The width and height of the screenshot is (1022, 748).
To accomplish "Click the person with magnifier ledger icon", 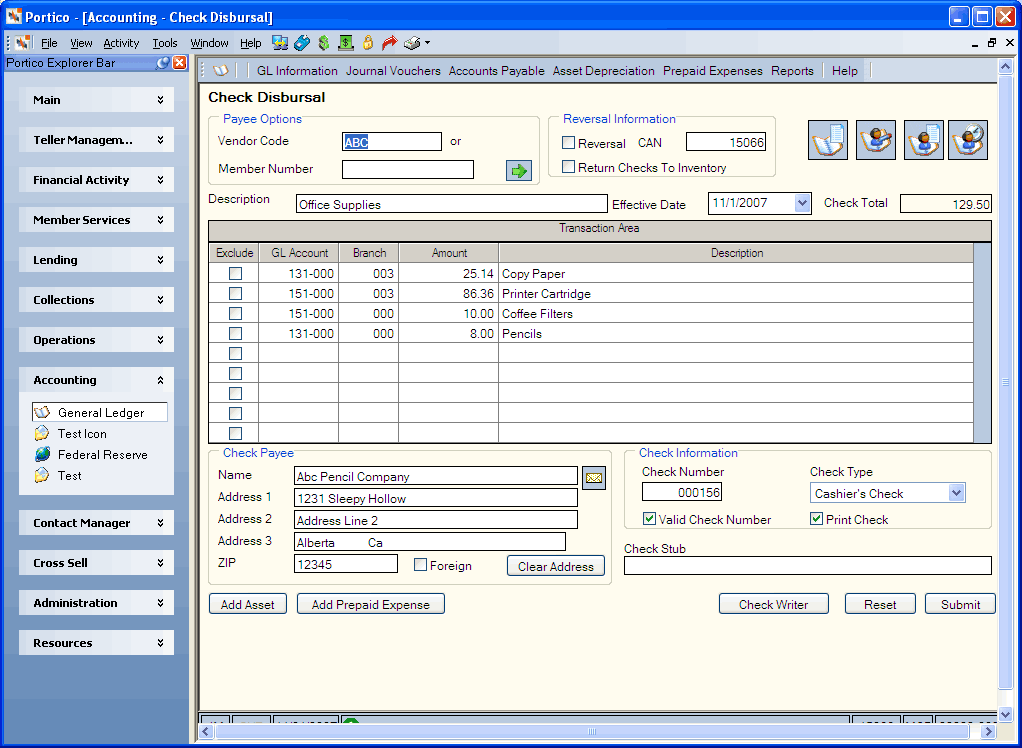I will point(968,139).
